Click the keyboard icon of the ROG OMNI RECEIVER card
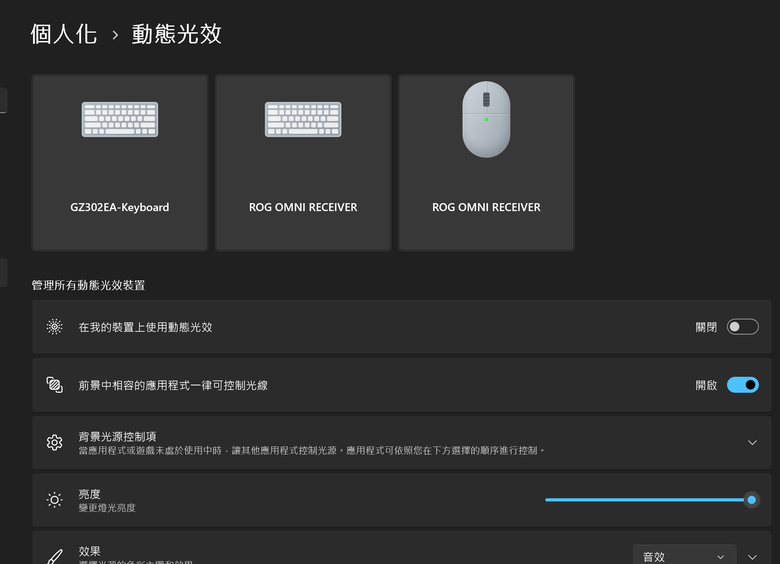Image resolution: width=780 pixels, height=564 pixels. tap(303, 119)
